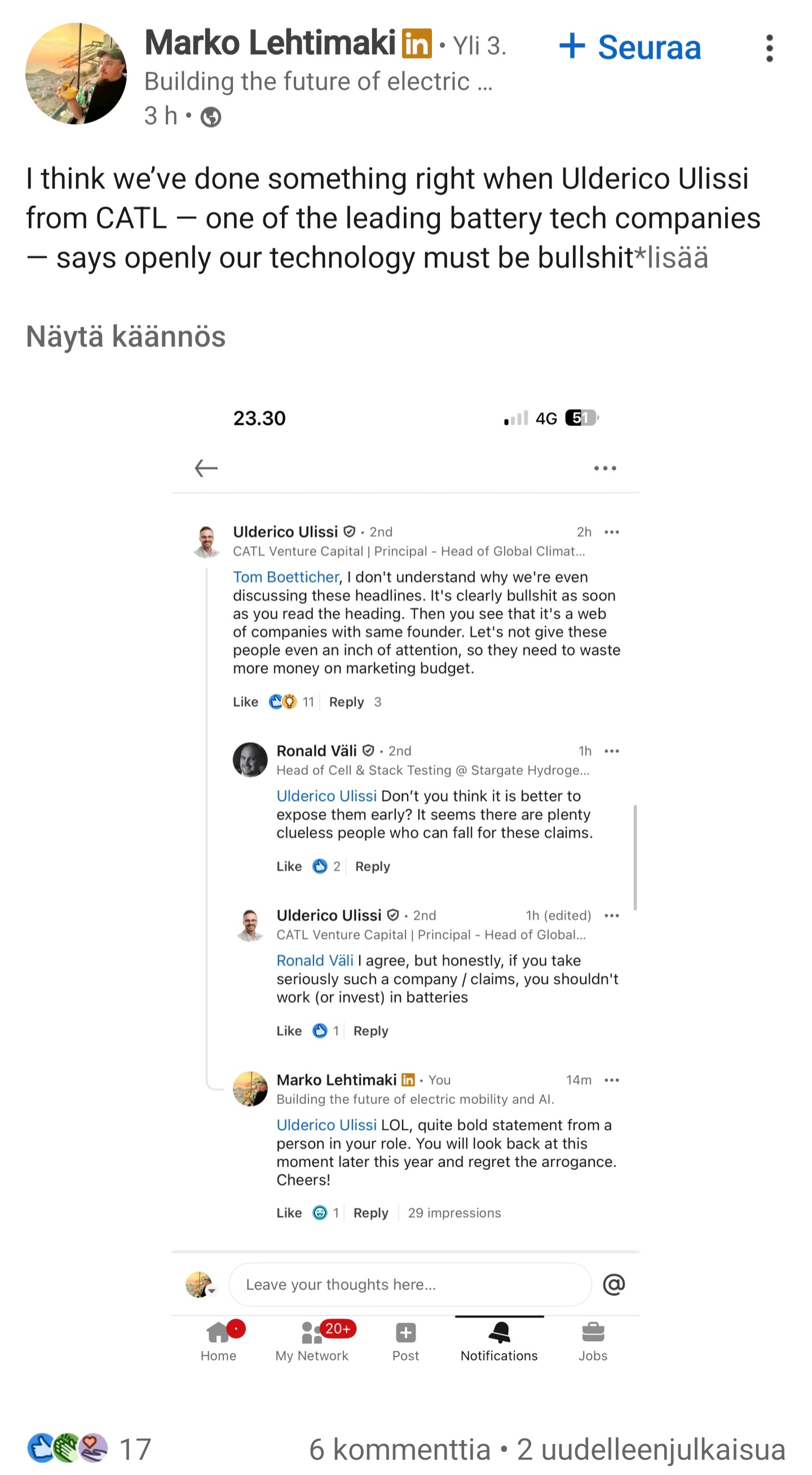The height and width of the screenshot is (1475, 812).
Task: Open Marko Lehtimaki's profile picture in the header
Action: click(x=76, y=73)
